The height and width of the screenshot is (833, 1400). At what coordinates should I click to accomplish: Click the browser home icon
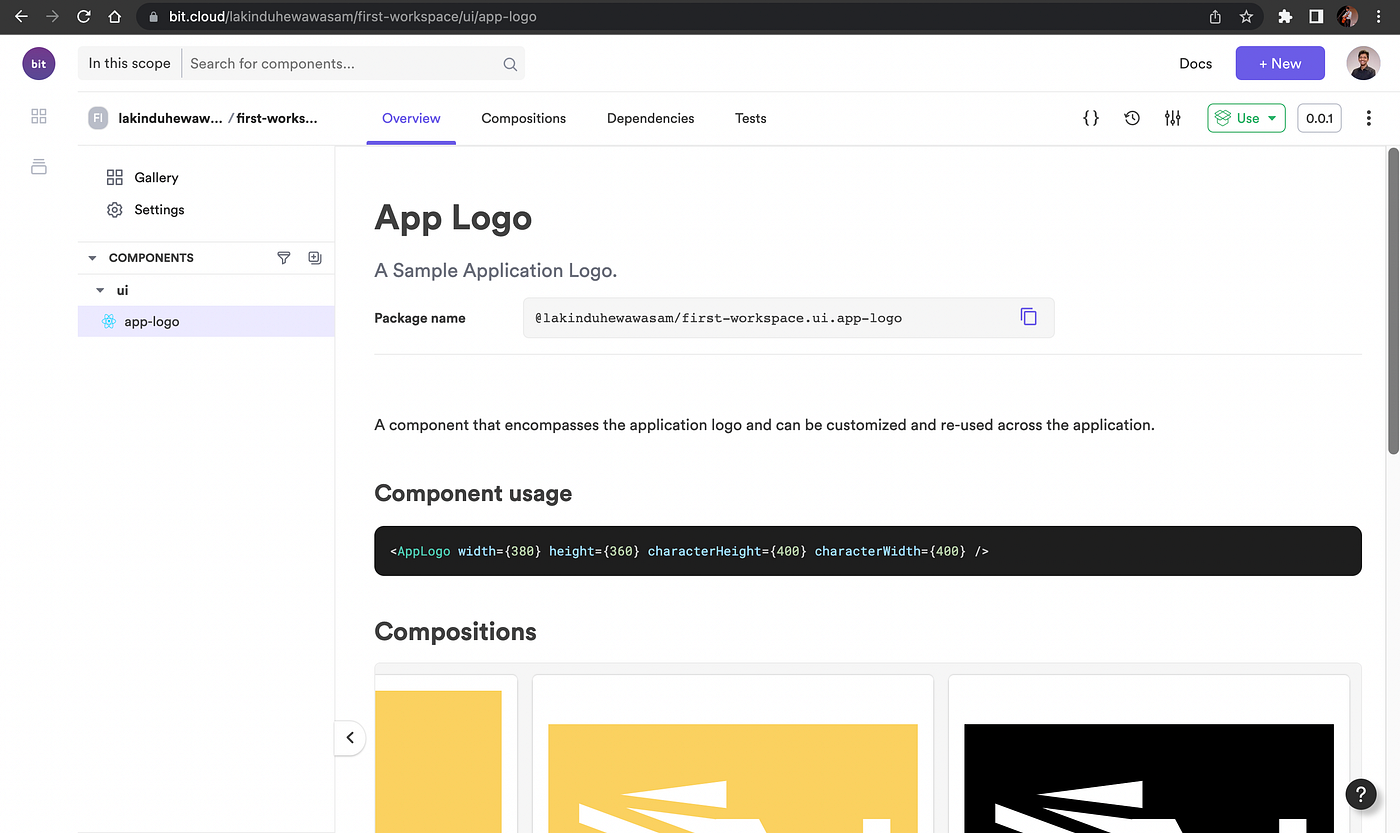click(x=115, y=16)
